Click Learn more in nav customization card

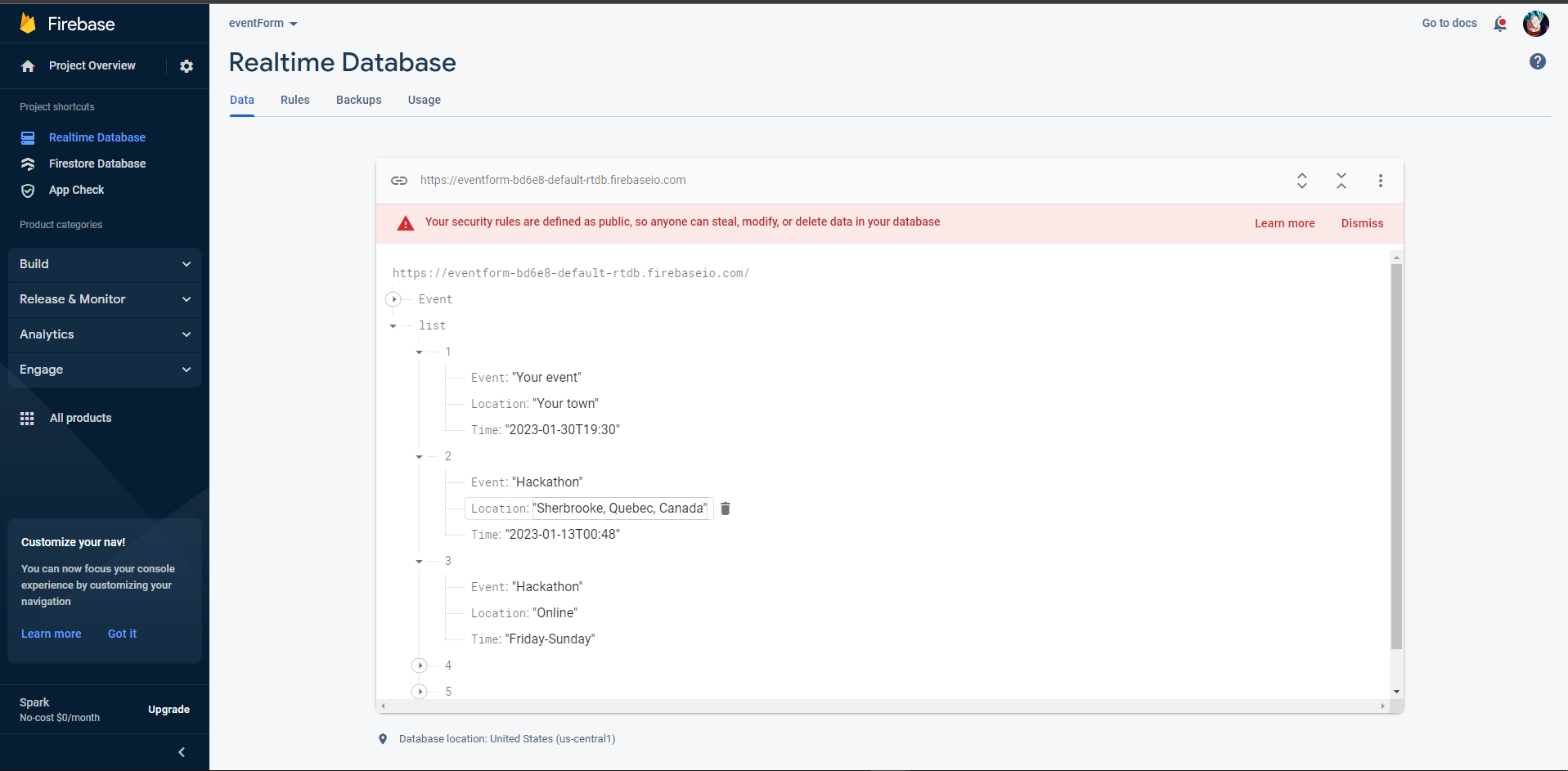pyautogui.click(x=52, y=634)
